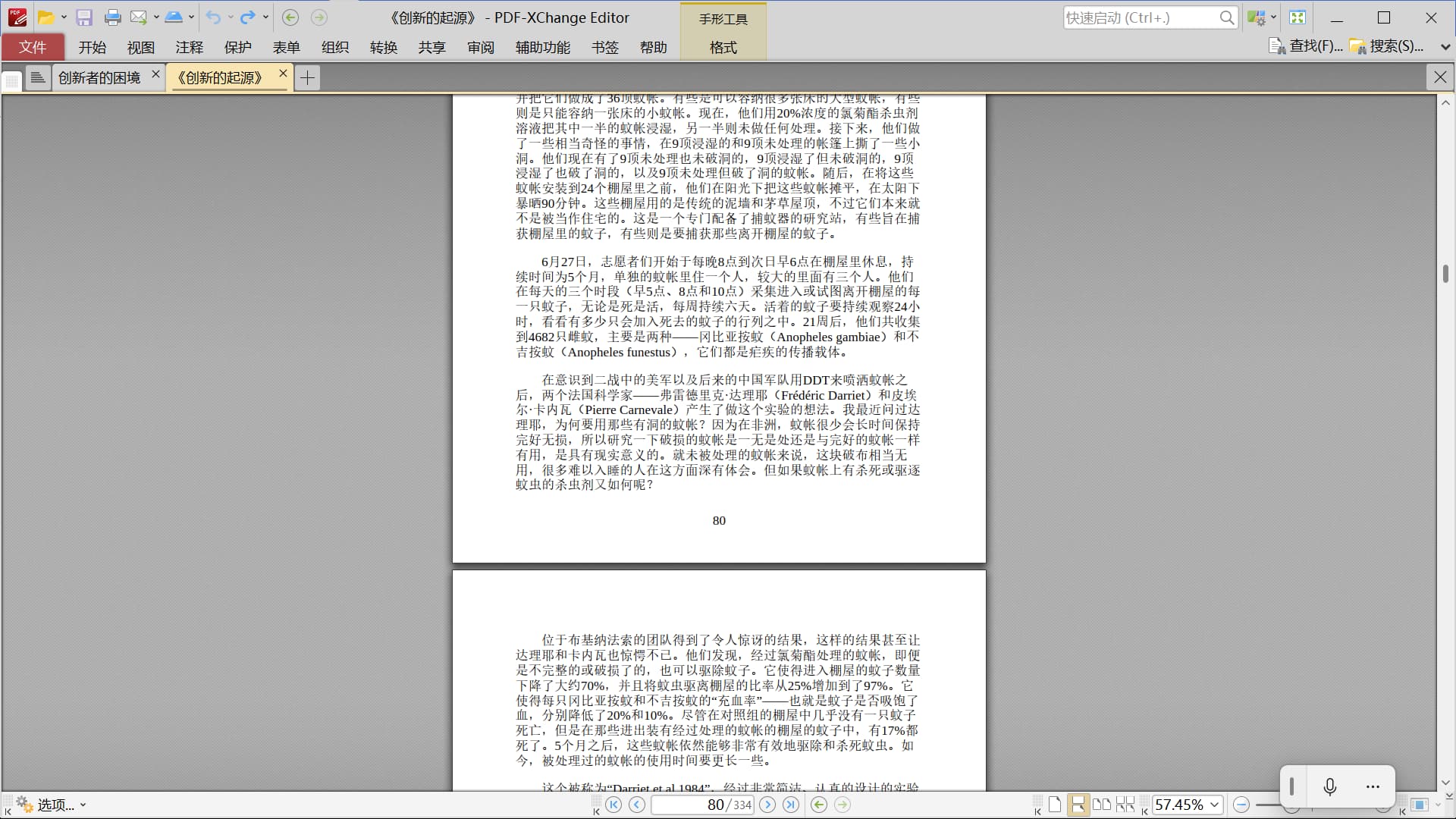Open the zoom level 57.45% dropdown

(x=1215, y=805)
